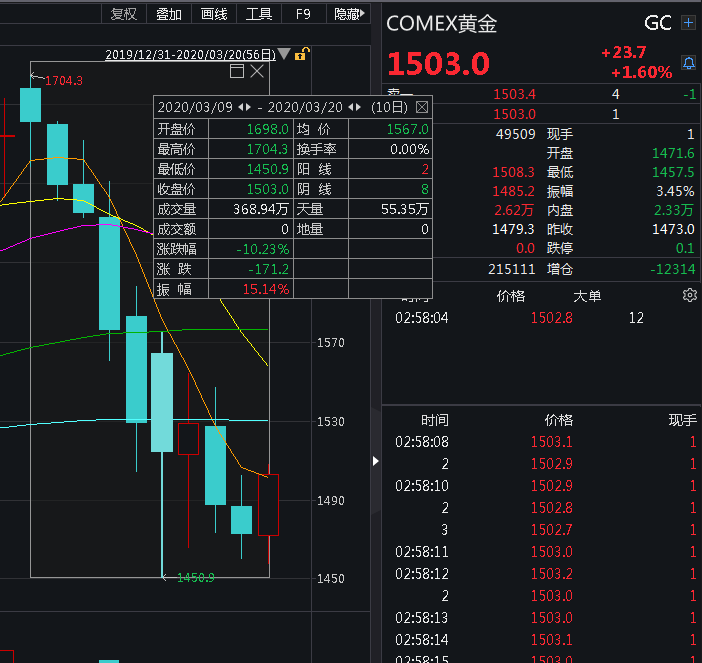Collapse side panel with white arrow
This screenshot has height=663, width=702.
(376, 461)
